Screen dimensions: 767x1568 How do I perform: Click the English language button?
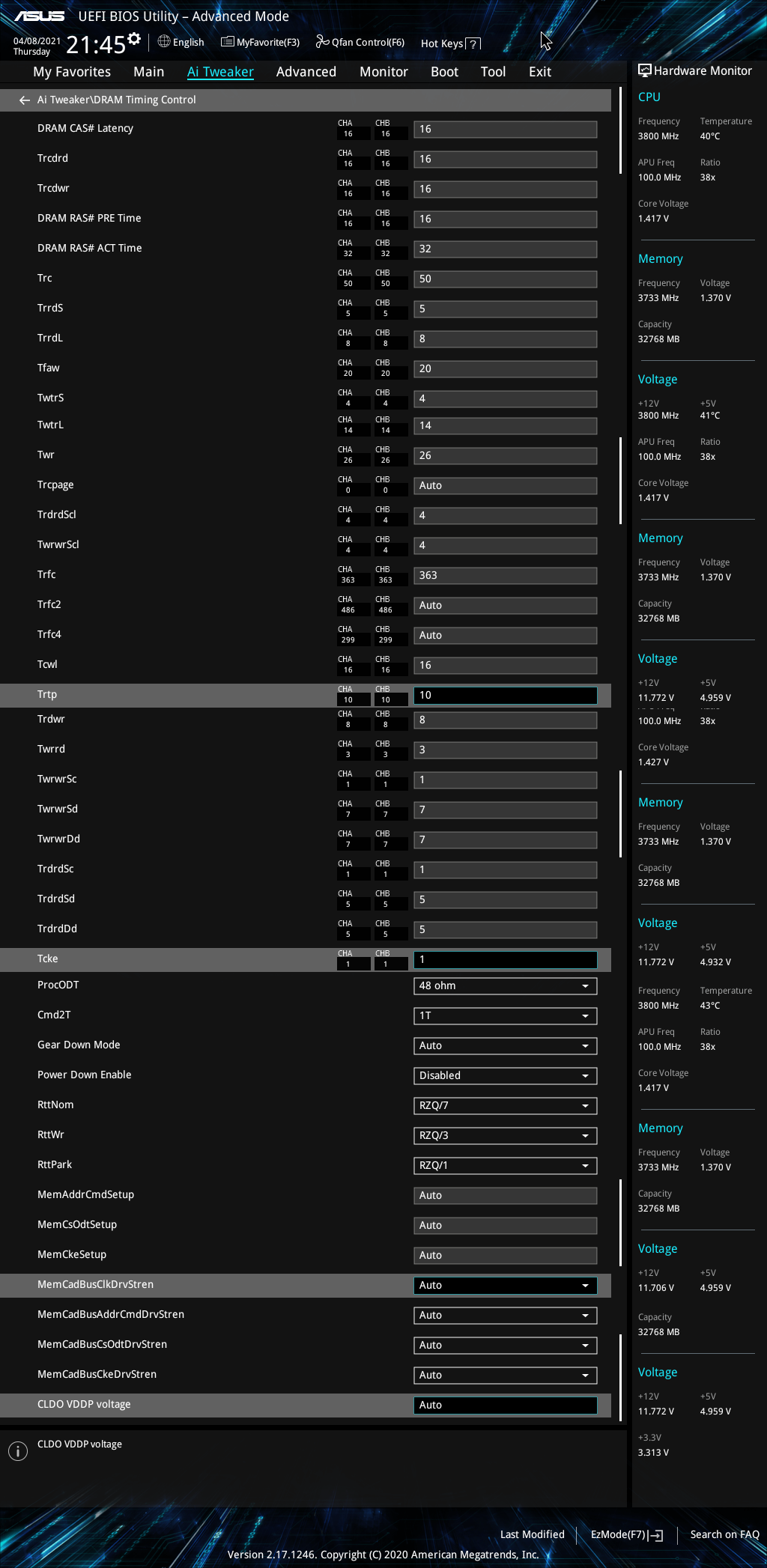click(x=181, y=42)
